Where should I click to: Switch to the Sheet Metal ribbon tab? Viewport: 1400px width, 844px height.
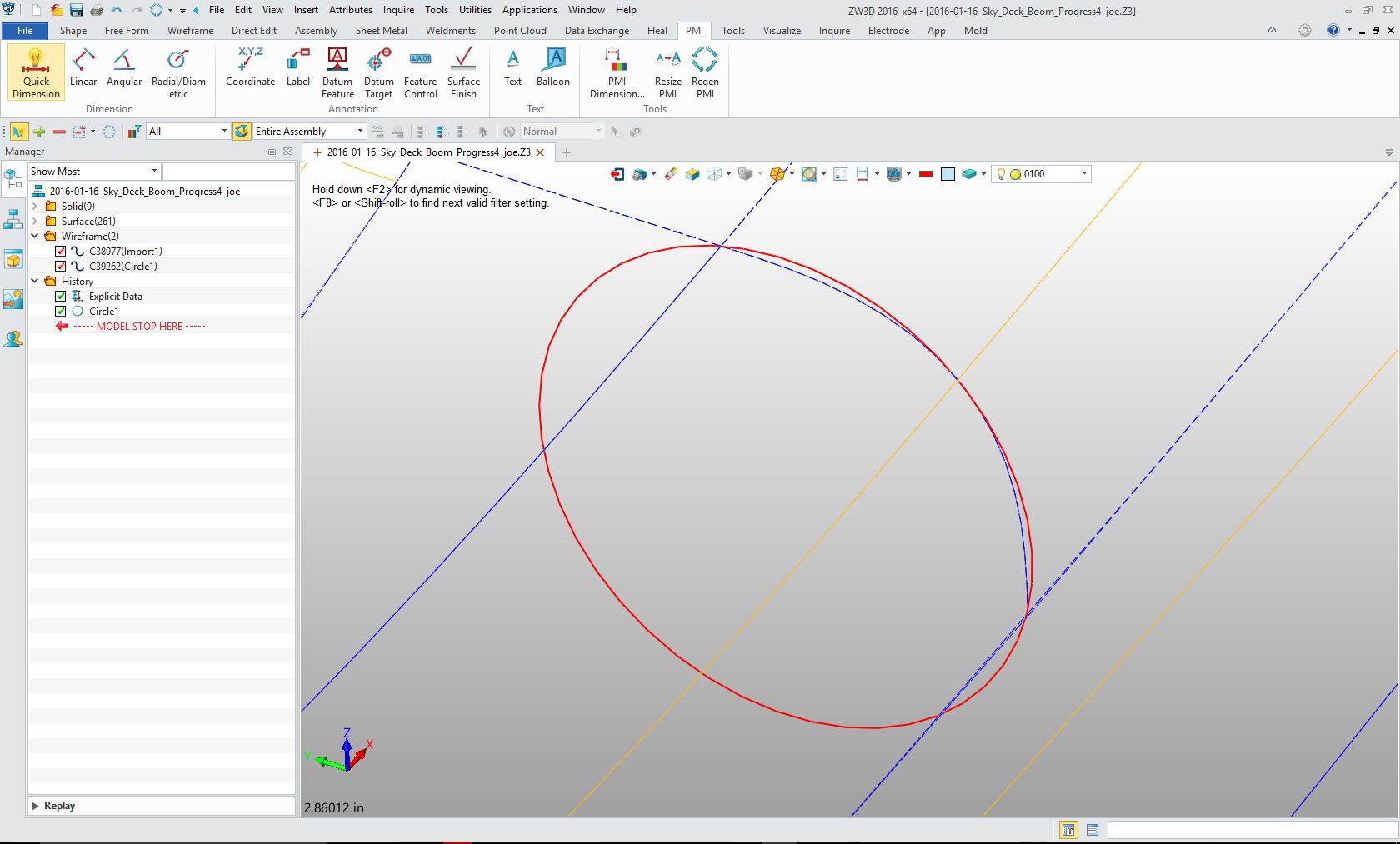click(381, 31)
